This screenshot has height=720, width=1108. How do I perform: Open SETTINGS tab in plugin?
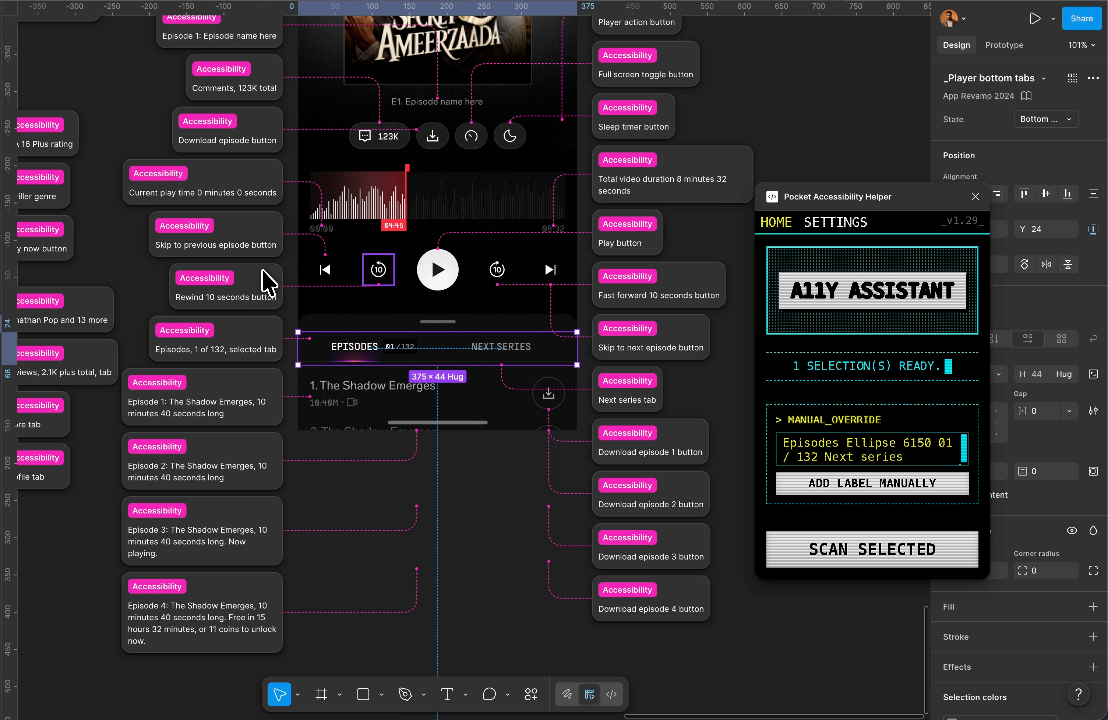835,223
